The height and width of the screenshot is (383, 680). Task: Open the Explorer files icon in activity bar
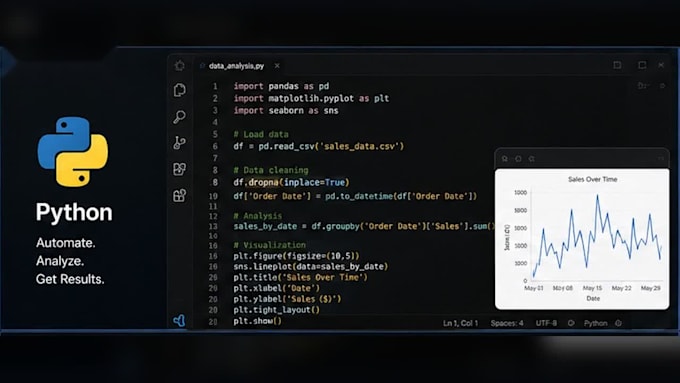tap(180, 90)
